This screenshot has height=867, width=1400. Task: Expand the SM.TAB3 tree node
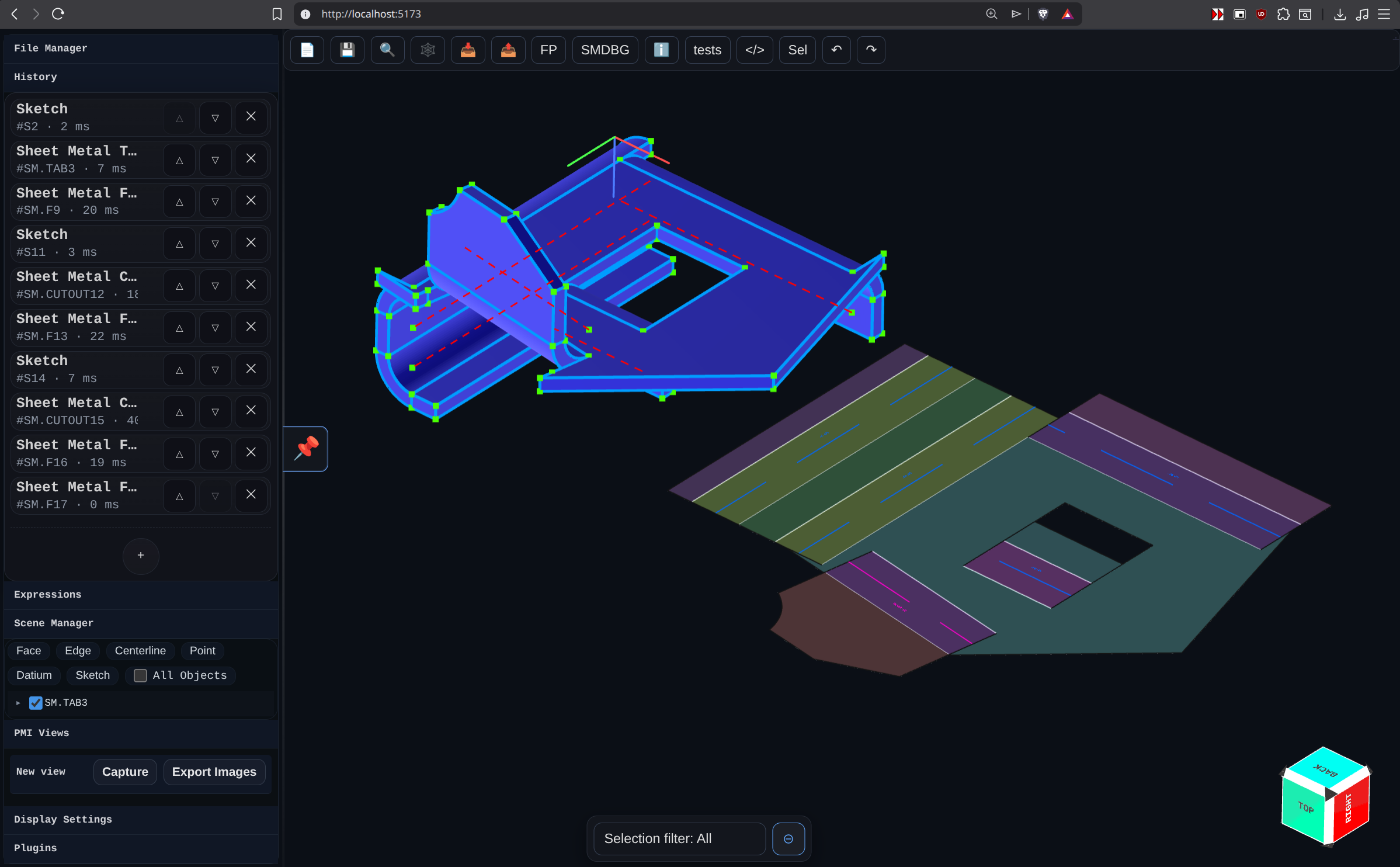click(18, 703)
